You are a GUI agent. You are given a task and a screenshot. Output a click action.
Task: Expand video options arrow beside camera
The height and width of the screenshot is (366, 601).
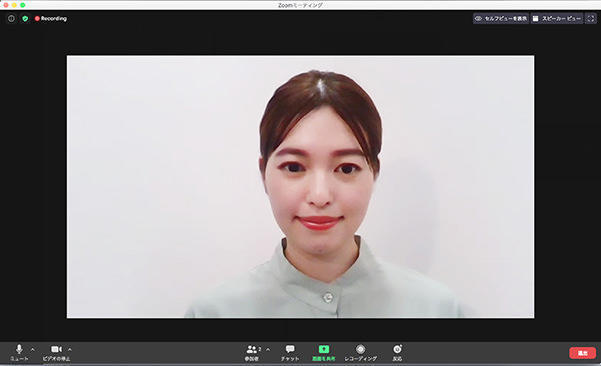[70, 349]
